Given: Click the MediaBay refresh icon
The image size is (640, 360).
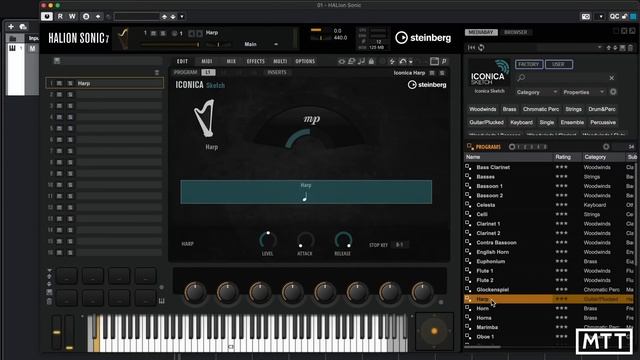Looking at the screenshot, I should tap(482, 48).
